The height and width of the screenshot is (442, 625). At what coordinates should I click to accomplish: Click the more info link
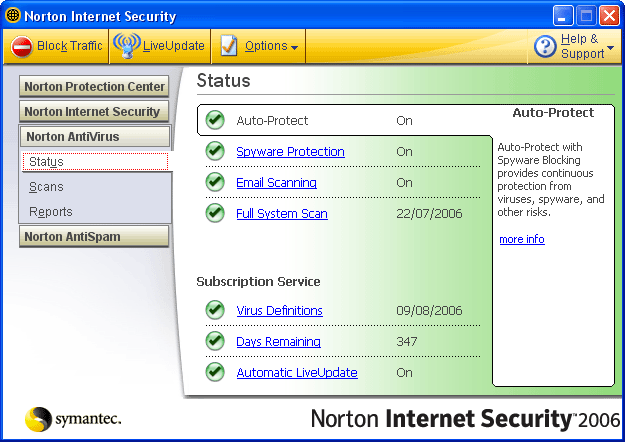(x=522, y=239)
